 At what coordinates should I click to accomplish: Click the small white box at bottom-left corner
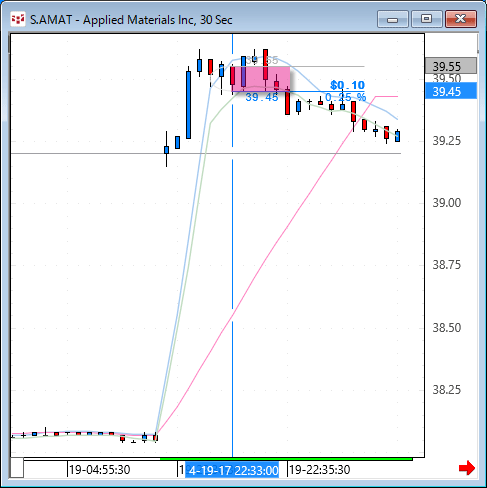coord(17,468)
